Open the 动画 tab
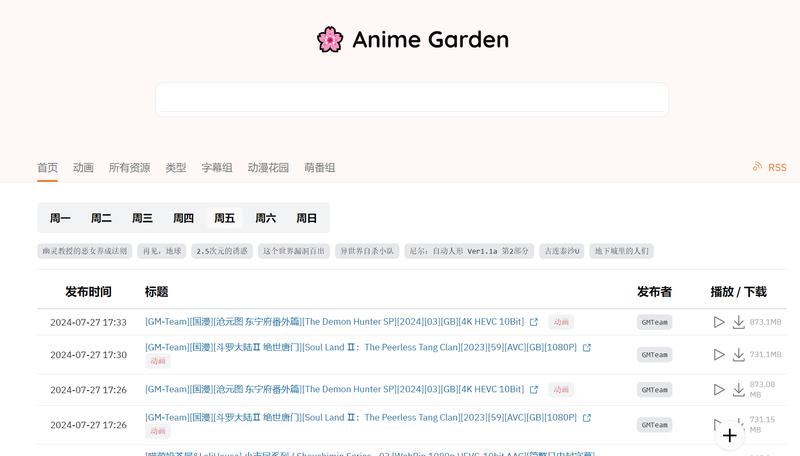800x456 pixels. pyautogui.click(x=83, y=167)
